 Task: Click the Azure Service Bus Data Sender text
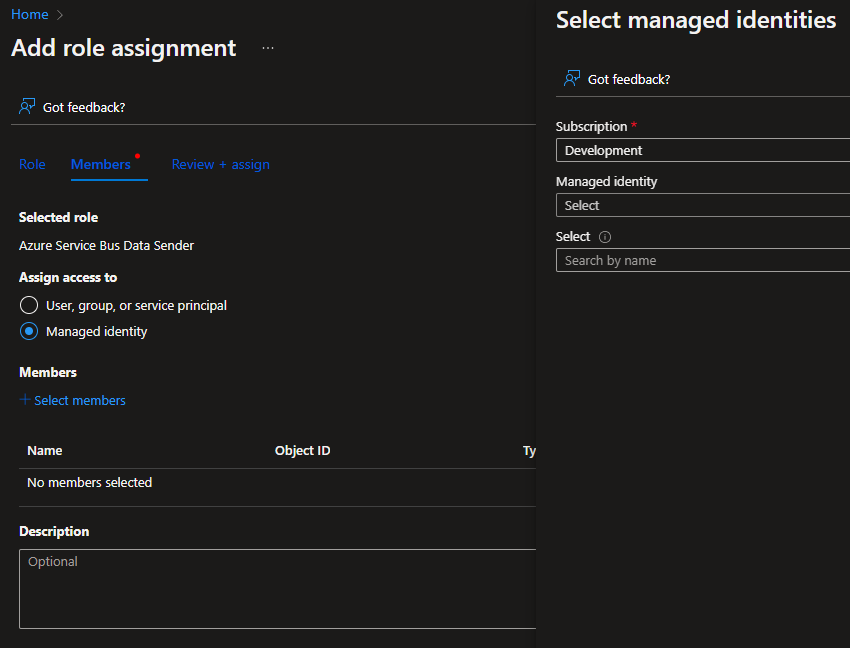point(106,246)
